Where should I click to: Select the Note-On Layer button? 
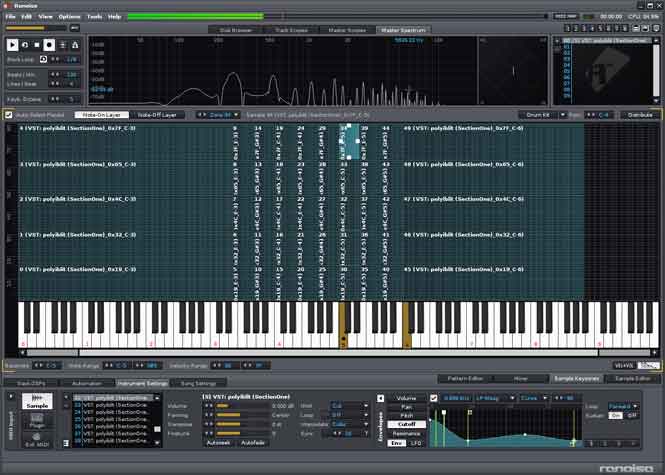coord(101,115)
